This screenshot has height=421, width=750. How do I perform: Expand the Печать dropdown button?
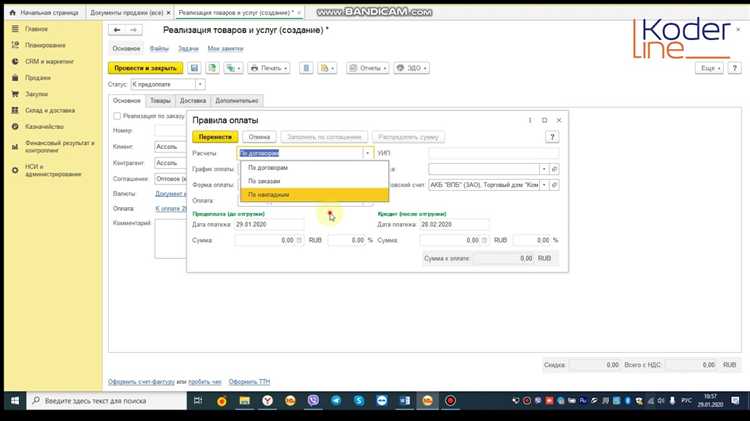tap(270, 68)
